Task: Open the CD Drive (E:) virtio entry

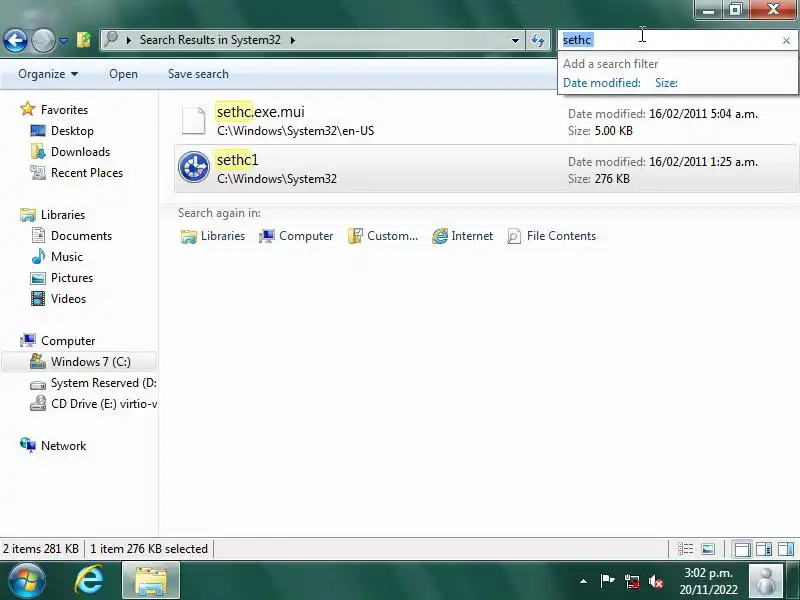Action: pos(104,403)
